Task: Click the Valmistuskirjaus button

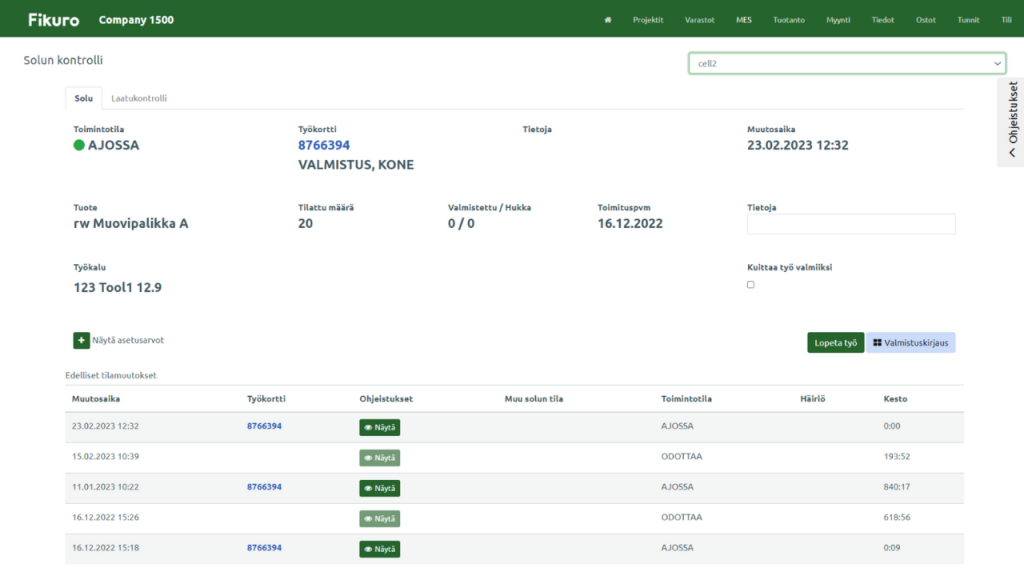Action: (910, 343)
